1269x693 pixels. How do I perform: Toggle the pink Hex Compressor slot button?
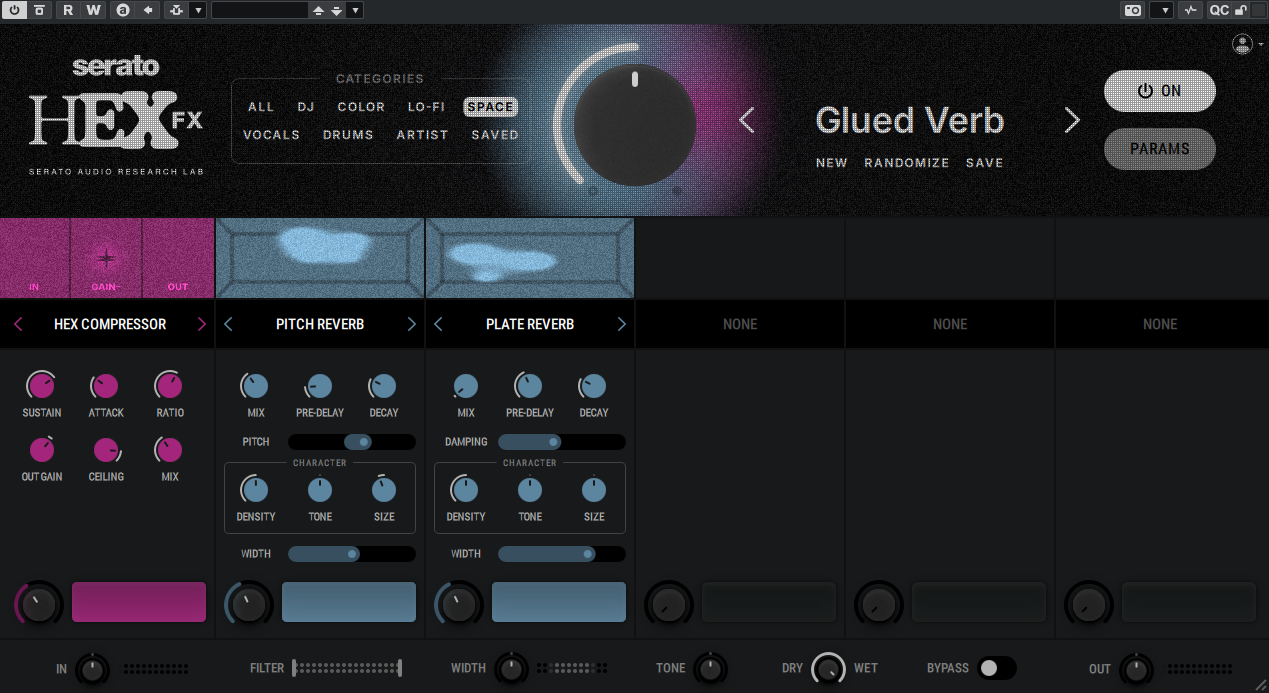(x=139, y=602)
